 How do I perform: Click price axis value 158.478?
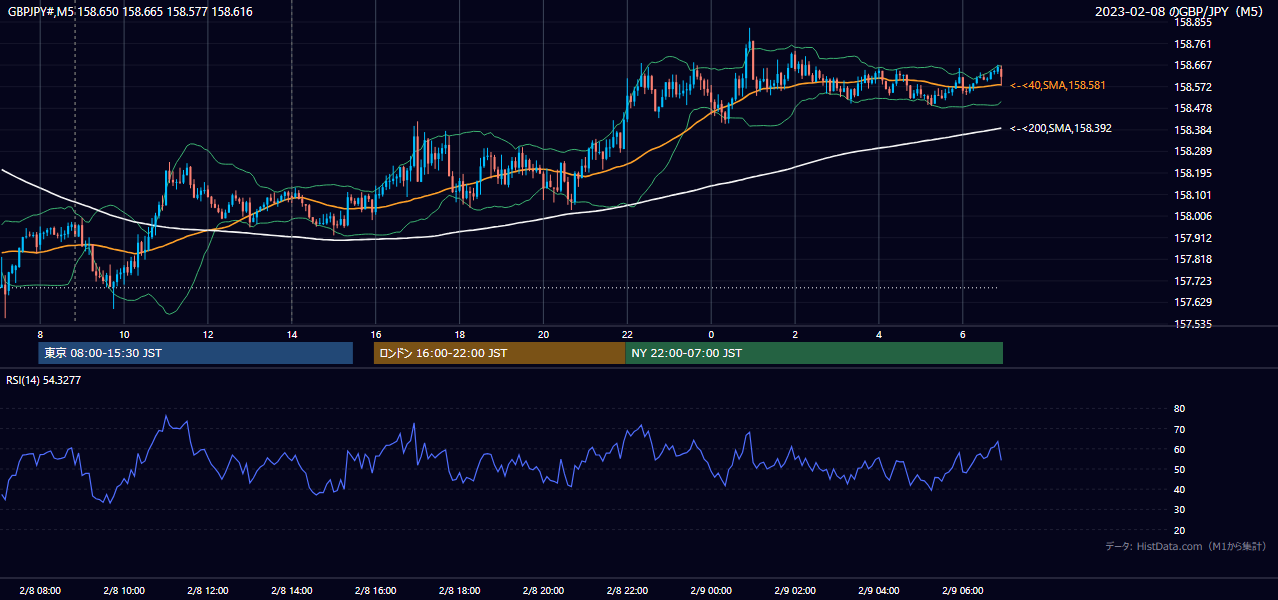(x=1192, y=108)
